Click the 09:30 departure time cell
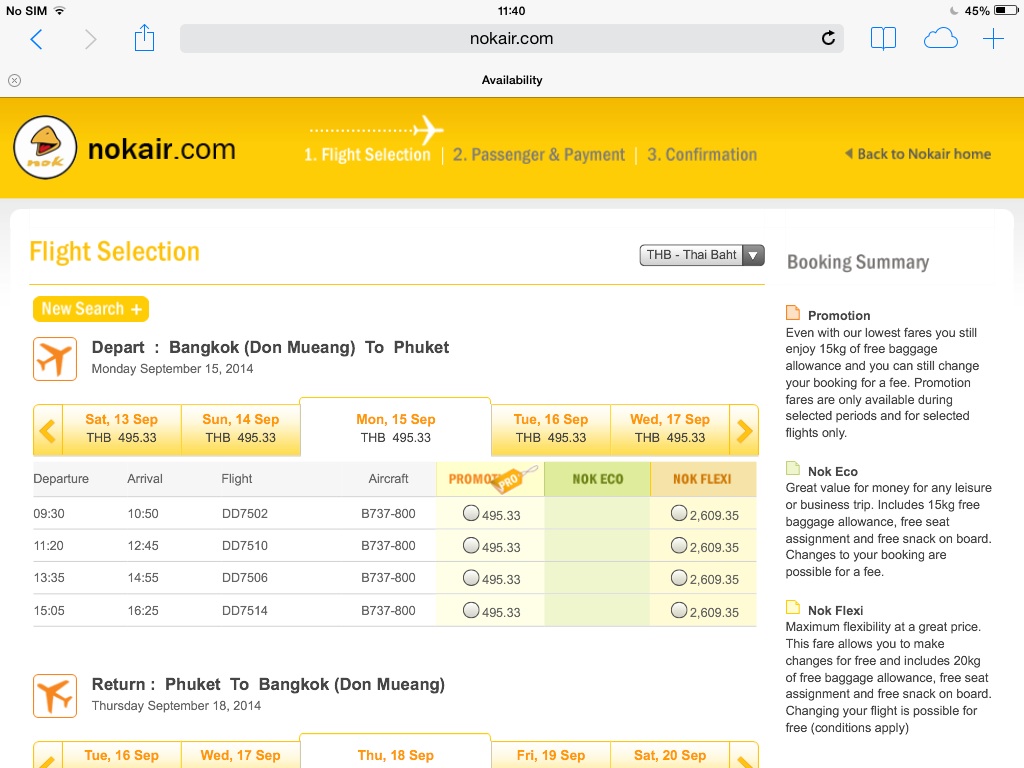This screenshot has width=1024, height=768. pyautogui.click(x=49, y=513)
